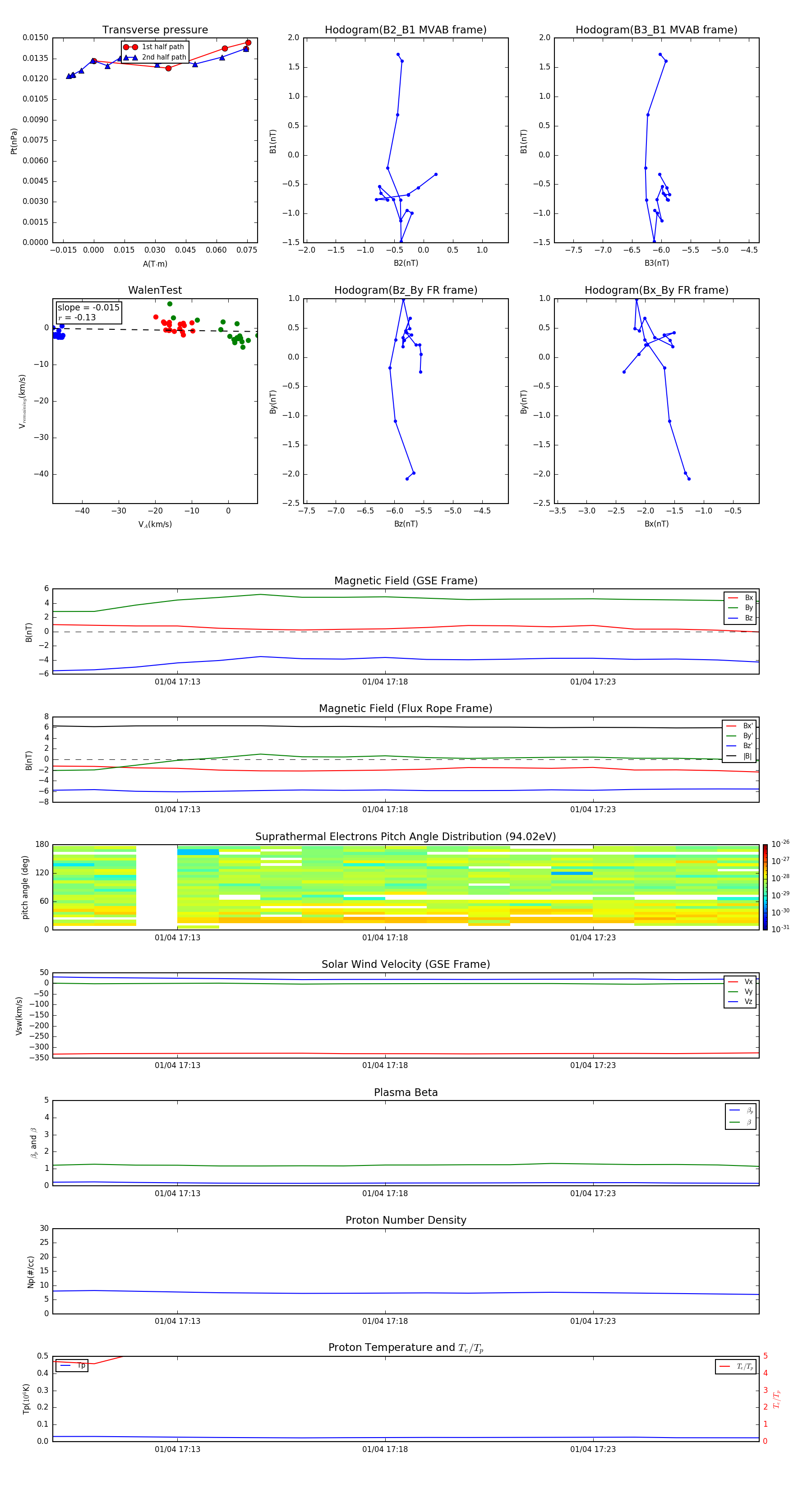Select Vz legend entry in velocity panel
The width and height of the screenshot is (812, 1489).
(x=740, y=1002)
